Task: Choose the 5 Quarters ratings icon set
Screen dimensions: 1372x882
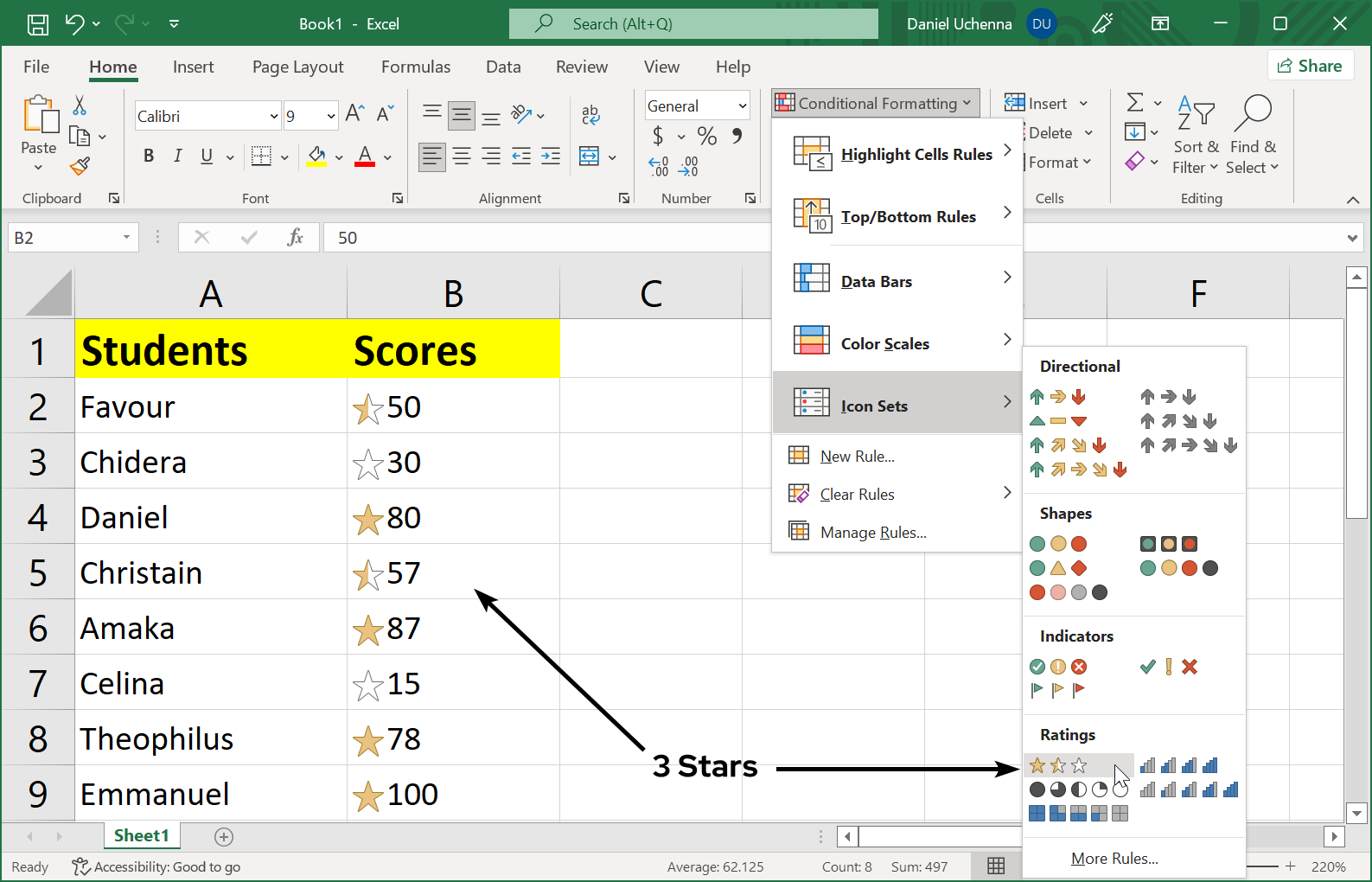Action: (1079, 789)
